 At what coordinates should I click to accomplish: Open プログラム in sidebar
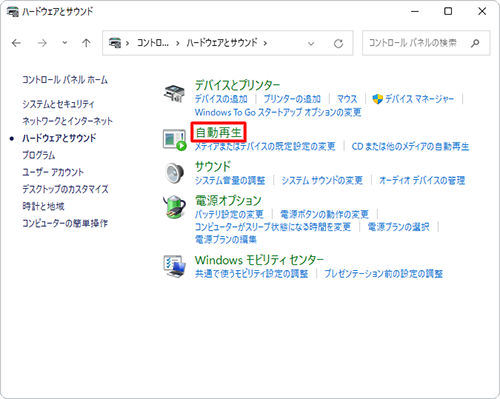click(x=39, y=155)
